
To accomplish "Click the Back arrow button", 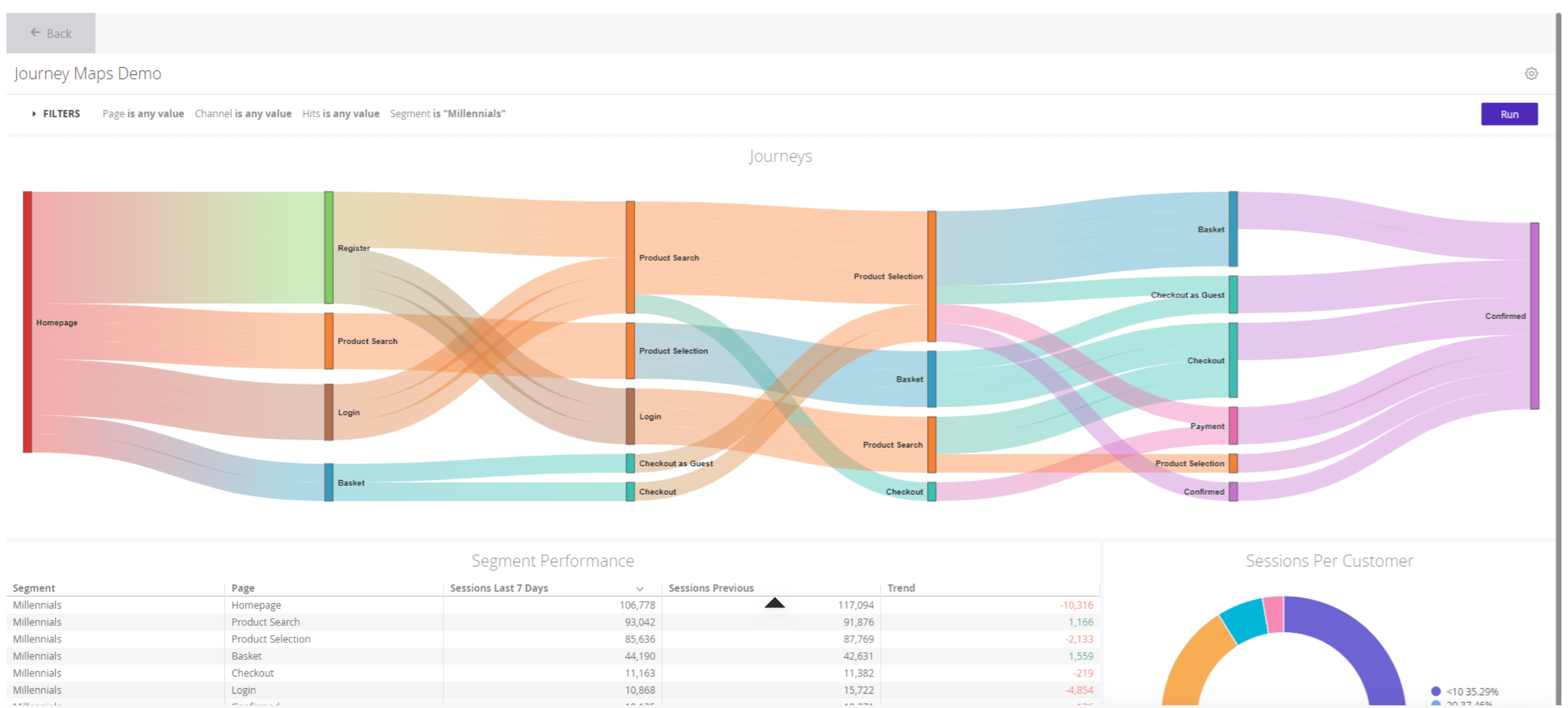I will click(51, 33).
